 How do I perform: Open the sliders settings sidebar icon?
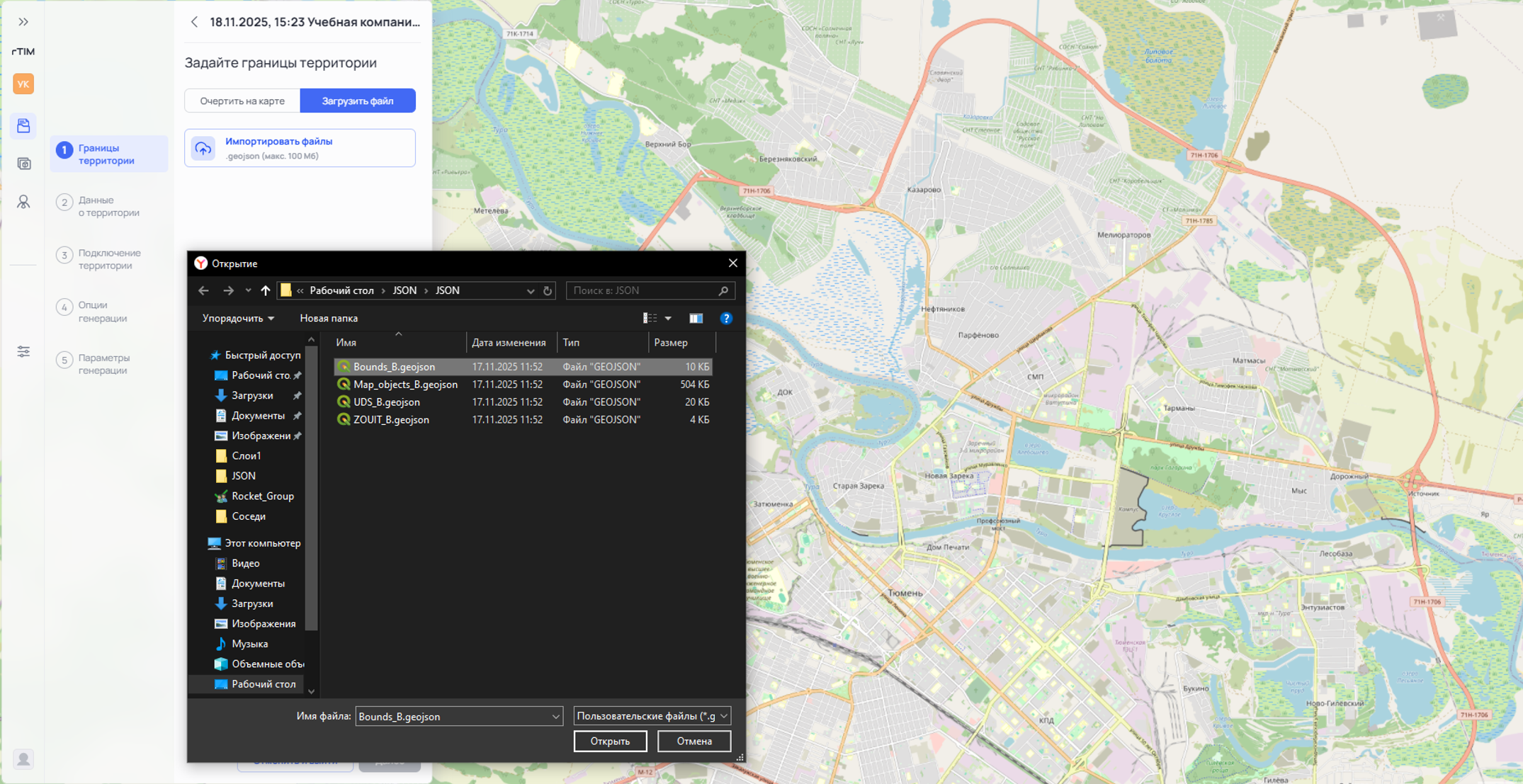point(23,352)
